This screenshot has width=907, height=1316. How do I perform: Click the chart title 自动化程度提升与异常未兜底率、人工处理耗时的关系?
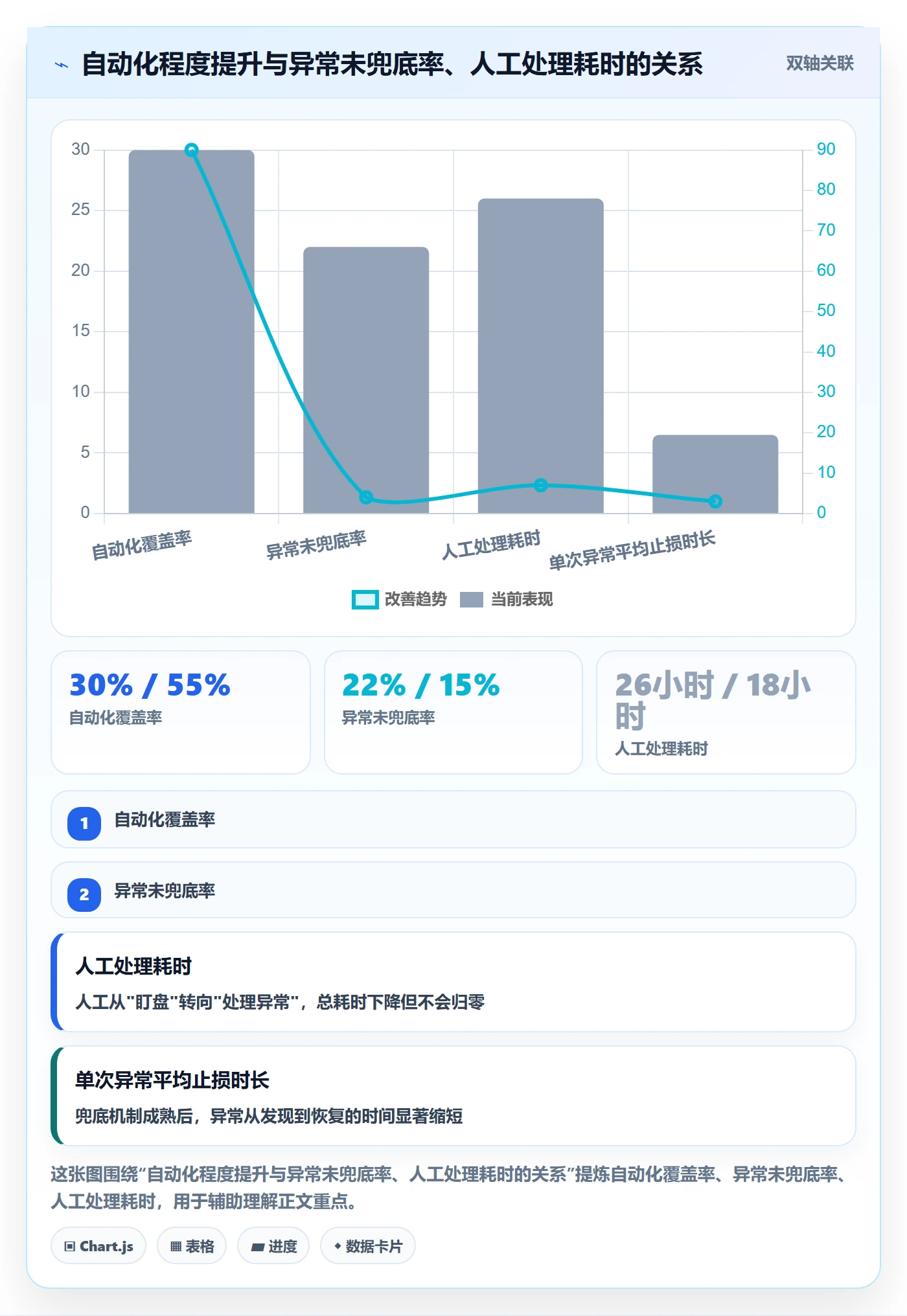pos(392,64)
